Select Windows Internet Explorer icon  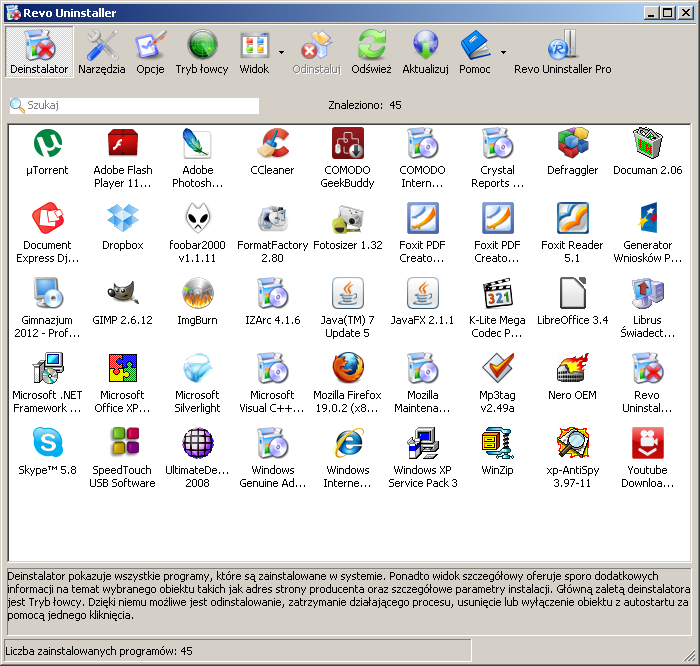tap(348, 444)
